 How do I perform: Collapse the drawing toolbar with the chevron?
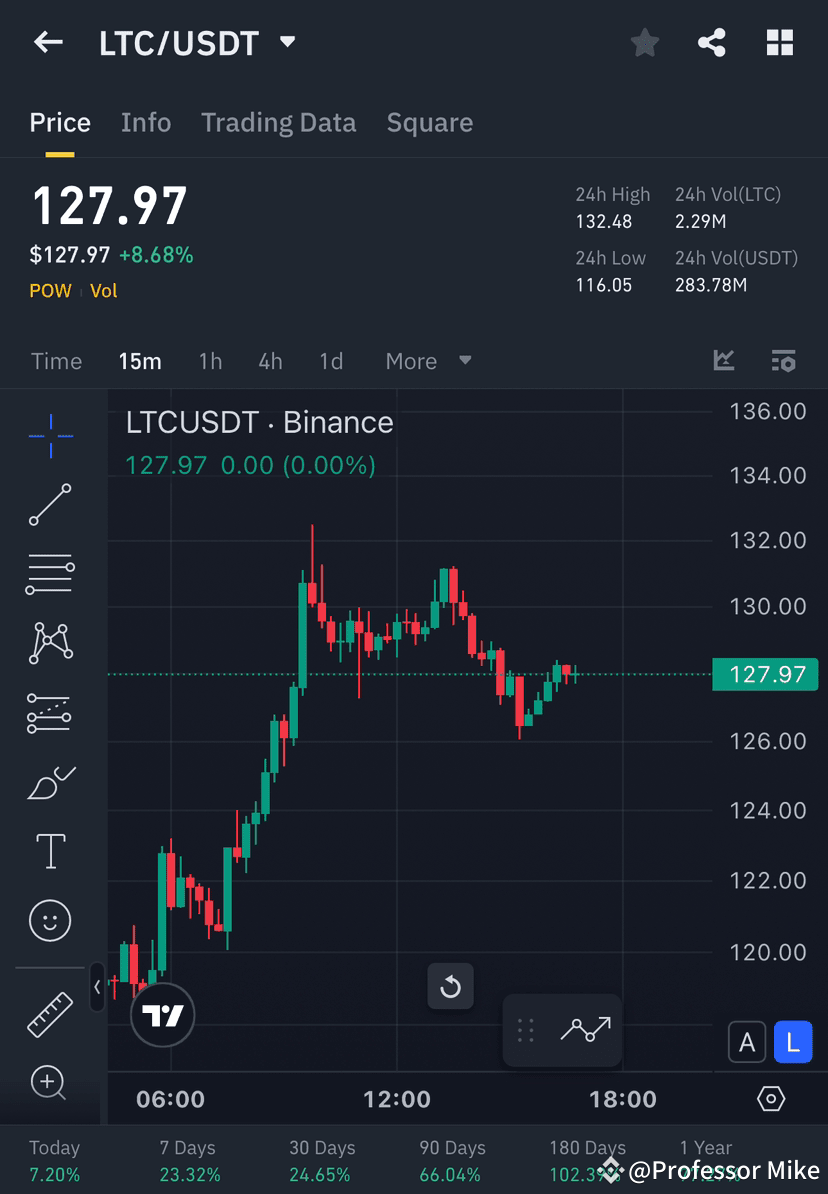(97, 988)
